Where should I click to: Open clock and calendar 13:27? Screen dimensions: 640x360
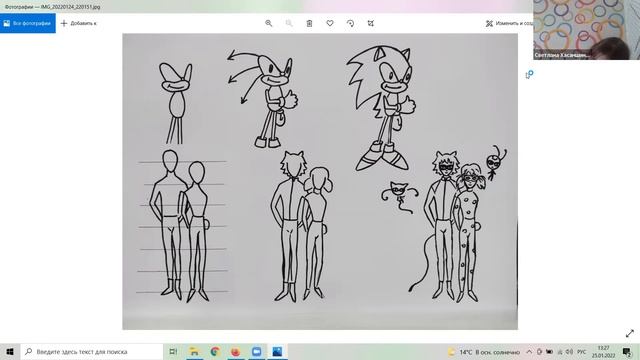pos(603,352)
